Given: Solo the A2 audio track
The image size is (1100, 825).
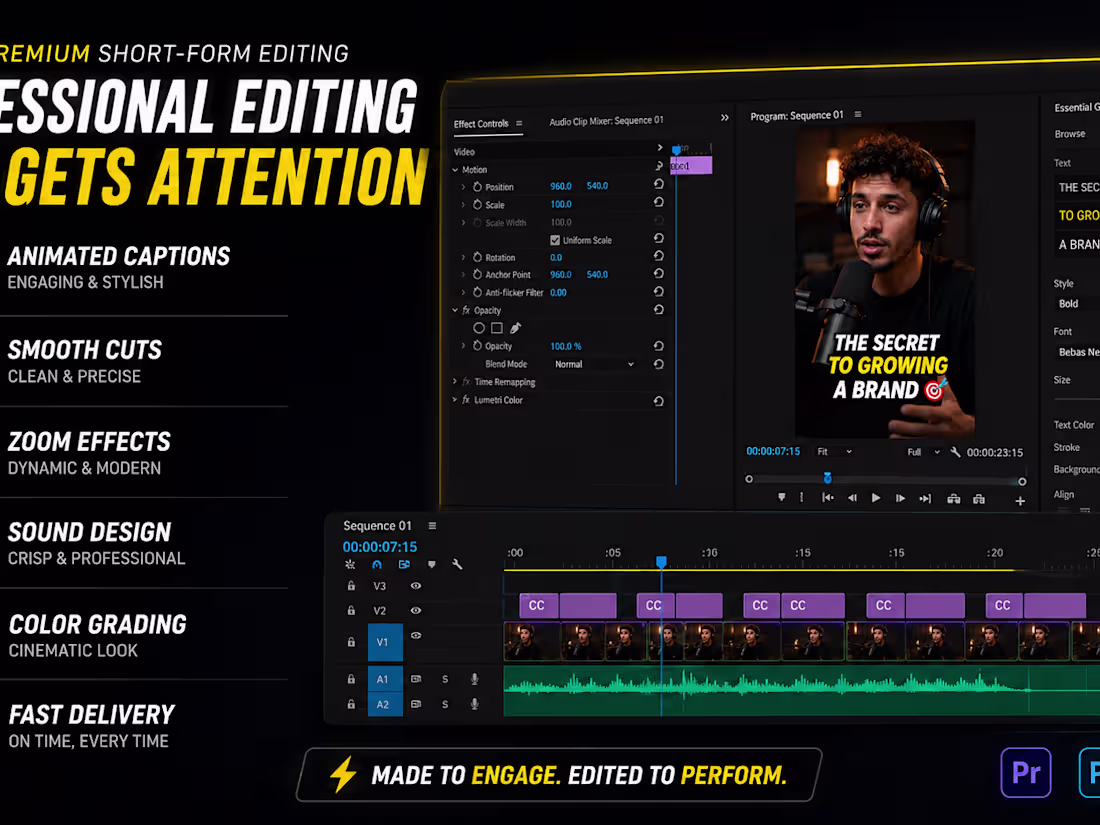Looking at the screenshot, I should 445,704.
